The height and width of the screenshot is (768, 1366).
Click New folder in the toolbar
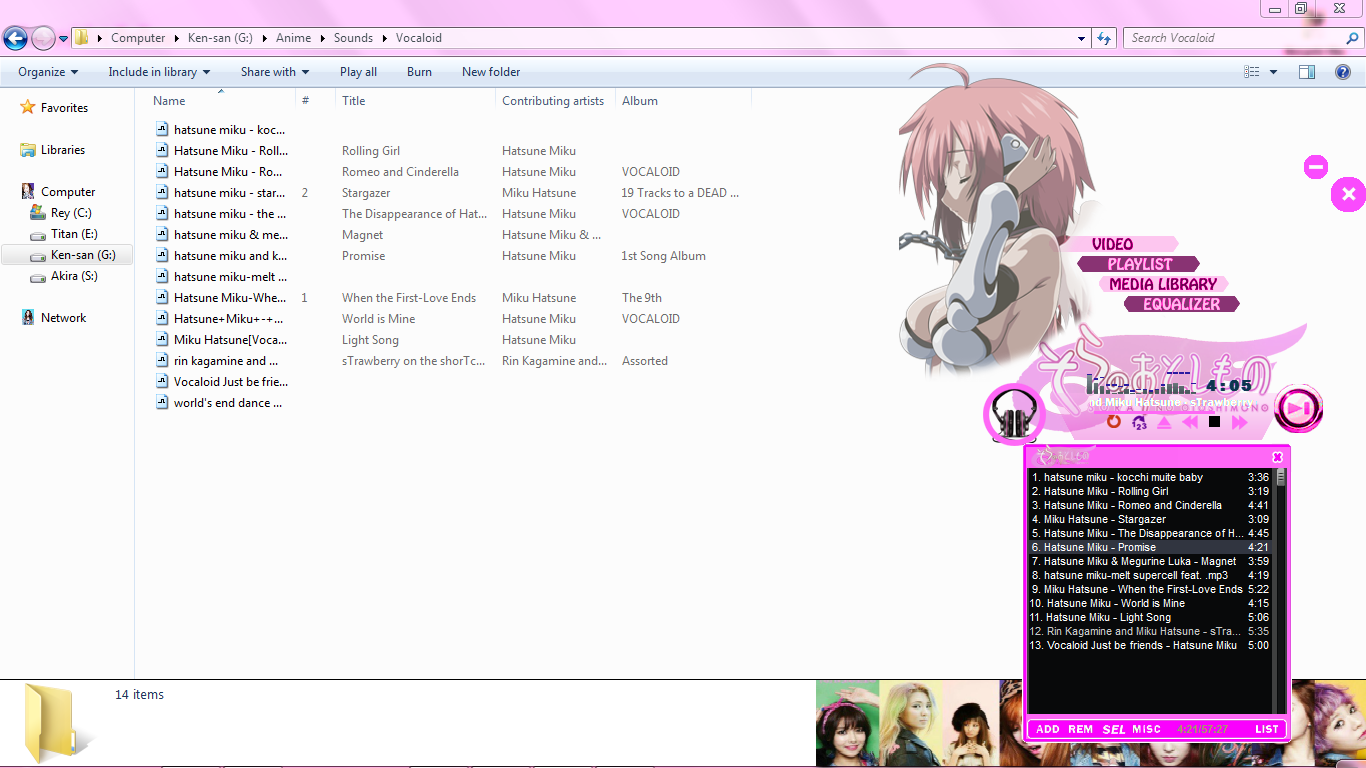(491, 72)
